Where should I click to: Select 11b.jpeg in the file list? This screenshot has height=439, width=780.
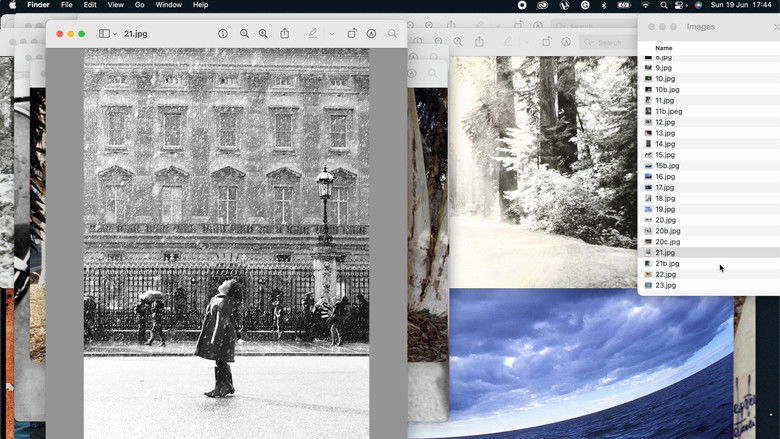tap(668, 111)
